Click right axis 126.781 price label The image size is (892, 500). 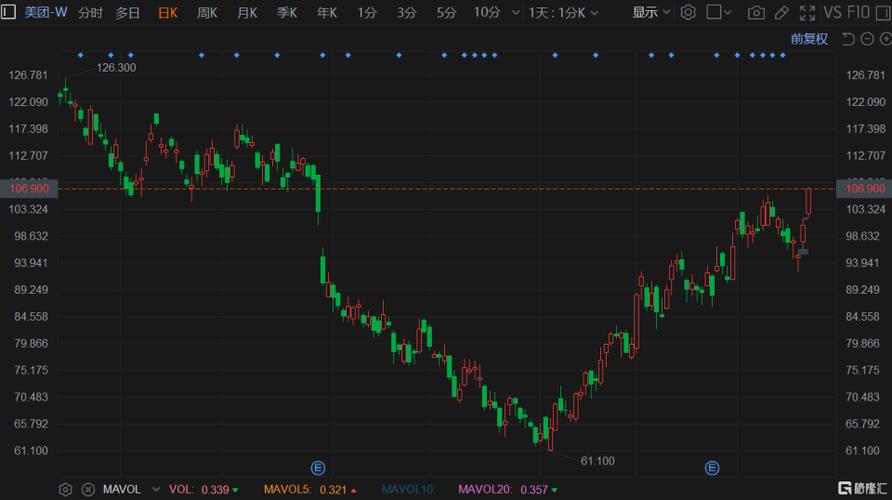(866, 75)
